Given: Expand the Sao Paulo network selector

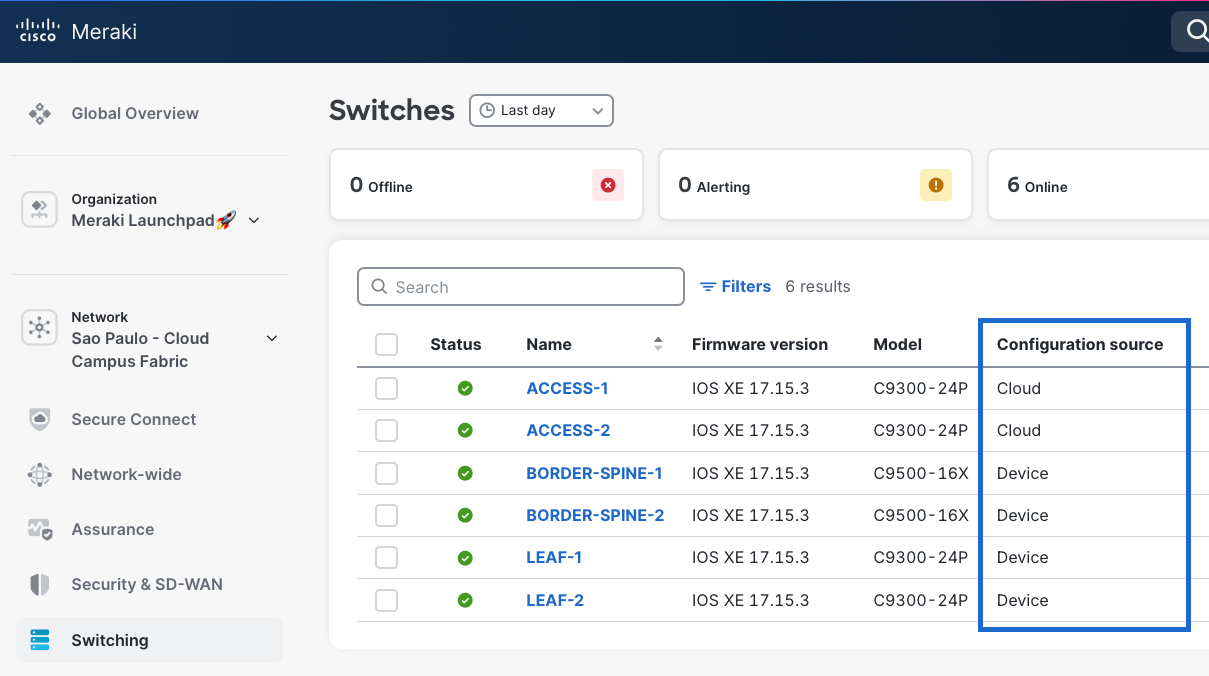Looking at the screenshot, I should [x=271, y=338].
